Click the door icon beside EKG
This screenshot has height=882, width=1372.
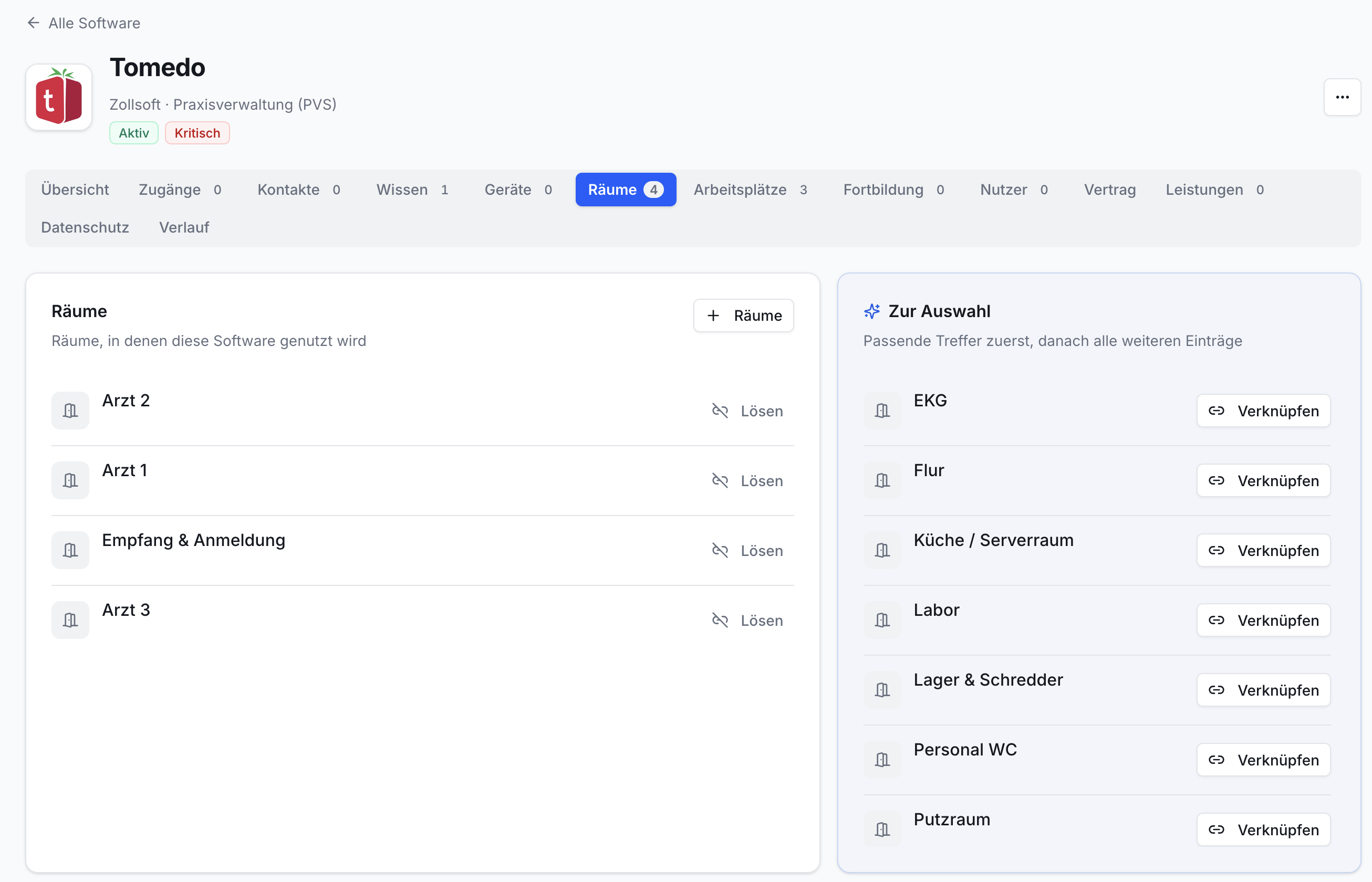pyautogui.click(x=882, y=410)
